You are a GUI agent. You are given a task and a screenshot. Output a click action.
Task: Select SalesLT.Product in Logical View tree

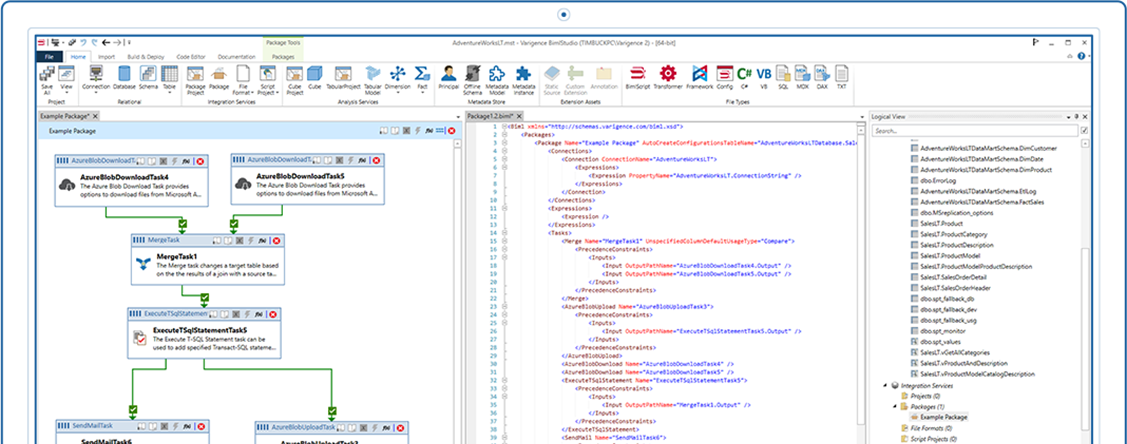[941, 224]
